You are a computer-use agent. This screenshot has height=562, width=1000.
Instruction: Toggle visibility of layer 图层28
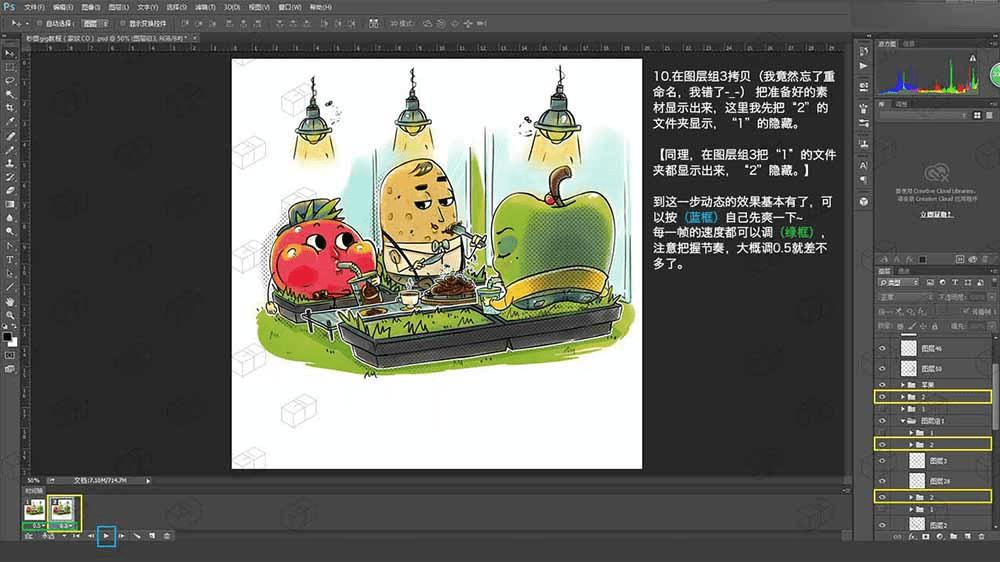pyautogui.click(x=883, y=481)
